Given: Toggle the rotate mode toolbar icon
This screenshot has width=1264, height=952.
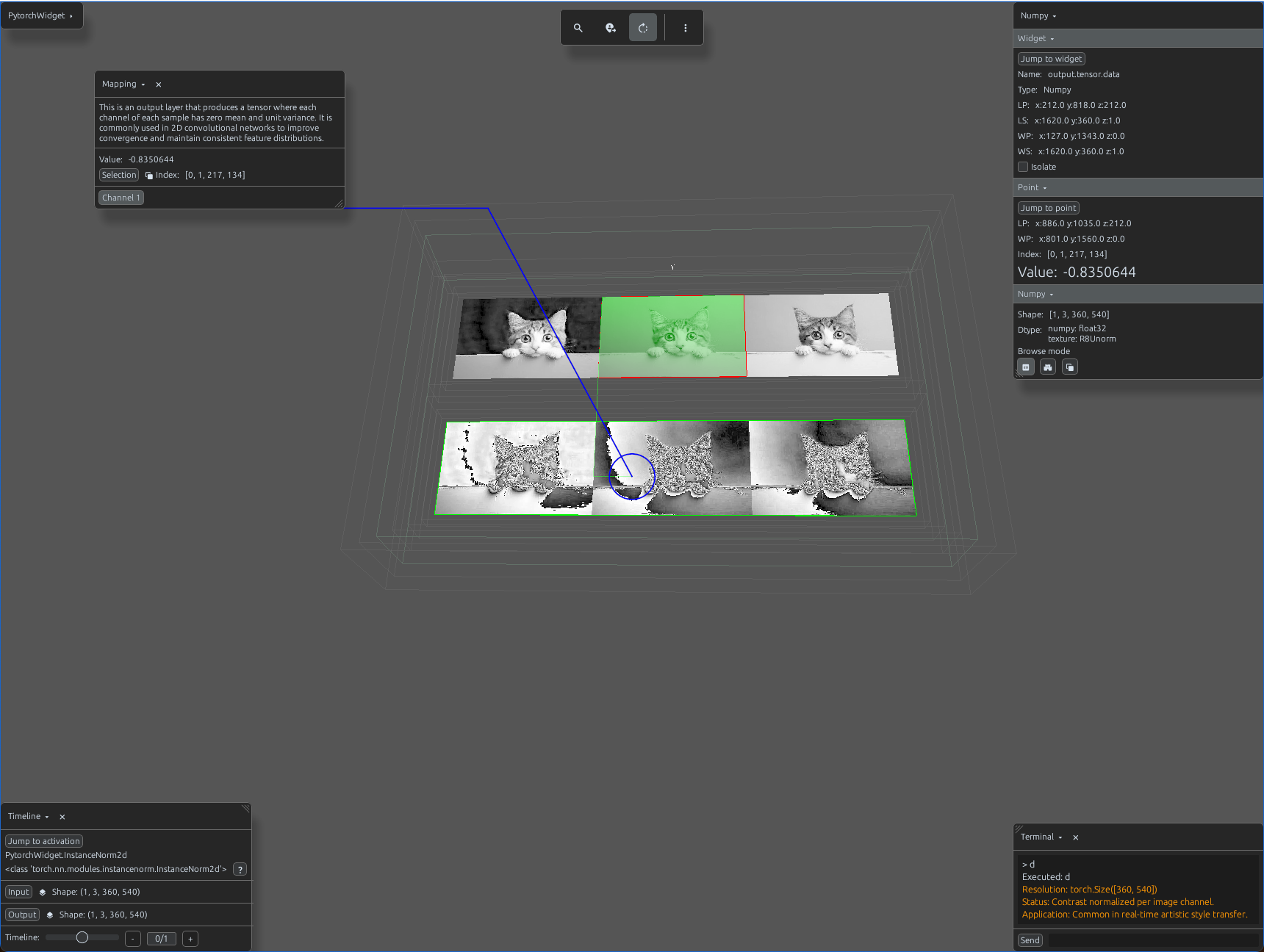Looking at the screenshot, I should 643,28.
